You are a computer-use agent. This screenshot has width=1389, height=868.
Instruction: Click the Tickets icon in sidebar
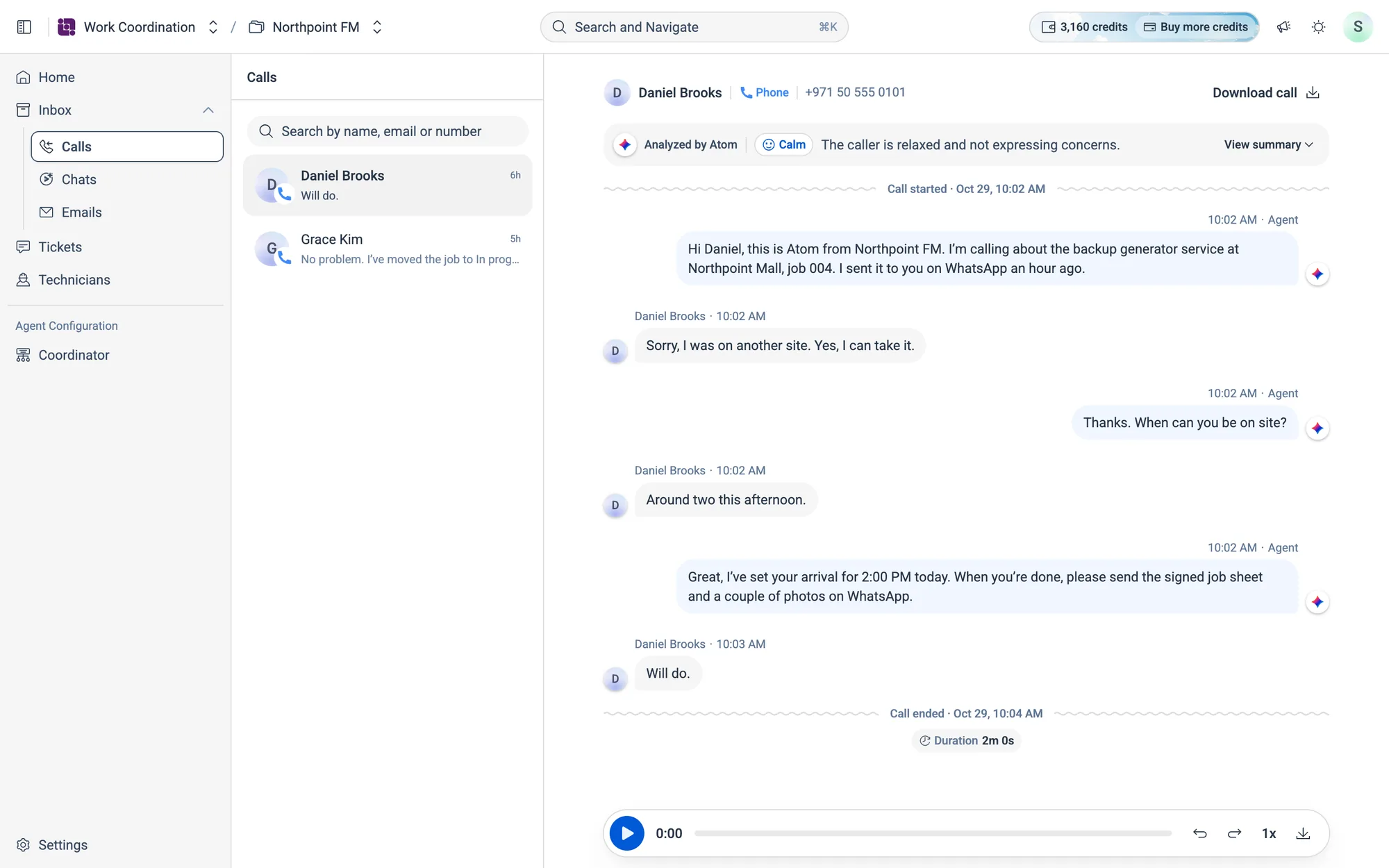pyautogui.click(x=23, y=247)
